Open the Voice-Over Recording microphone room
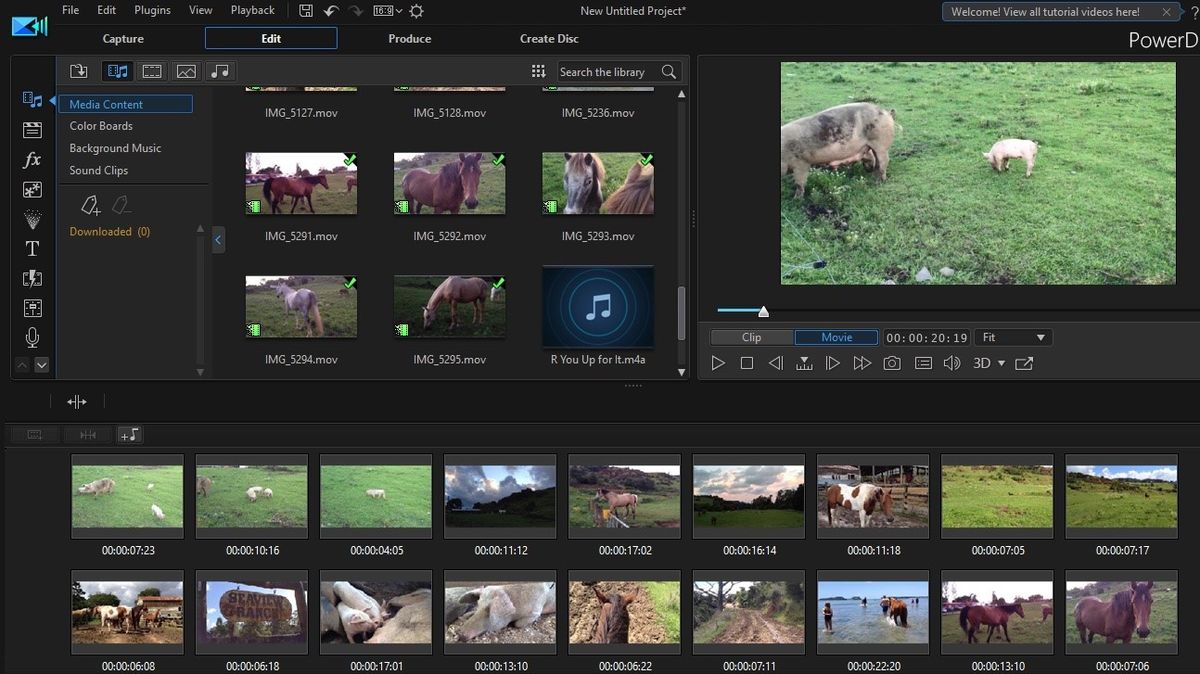Screen dimensions: 1200x674 32,338
